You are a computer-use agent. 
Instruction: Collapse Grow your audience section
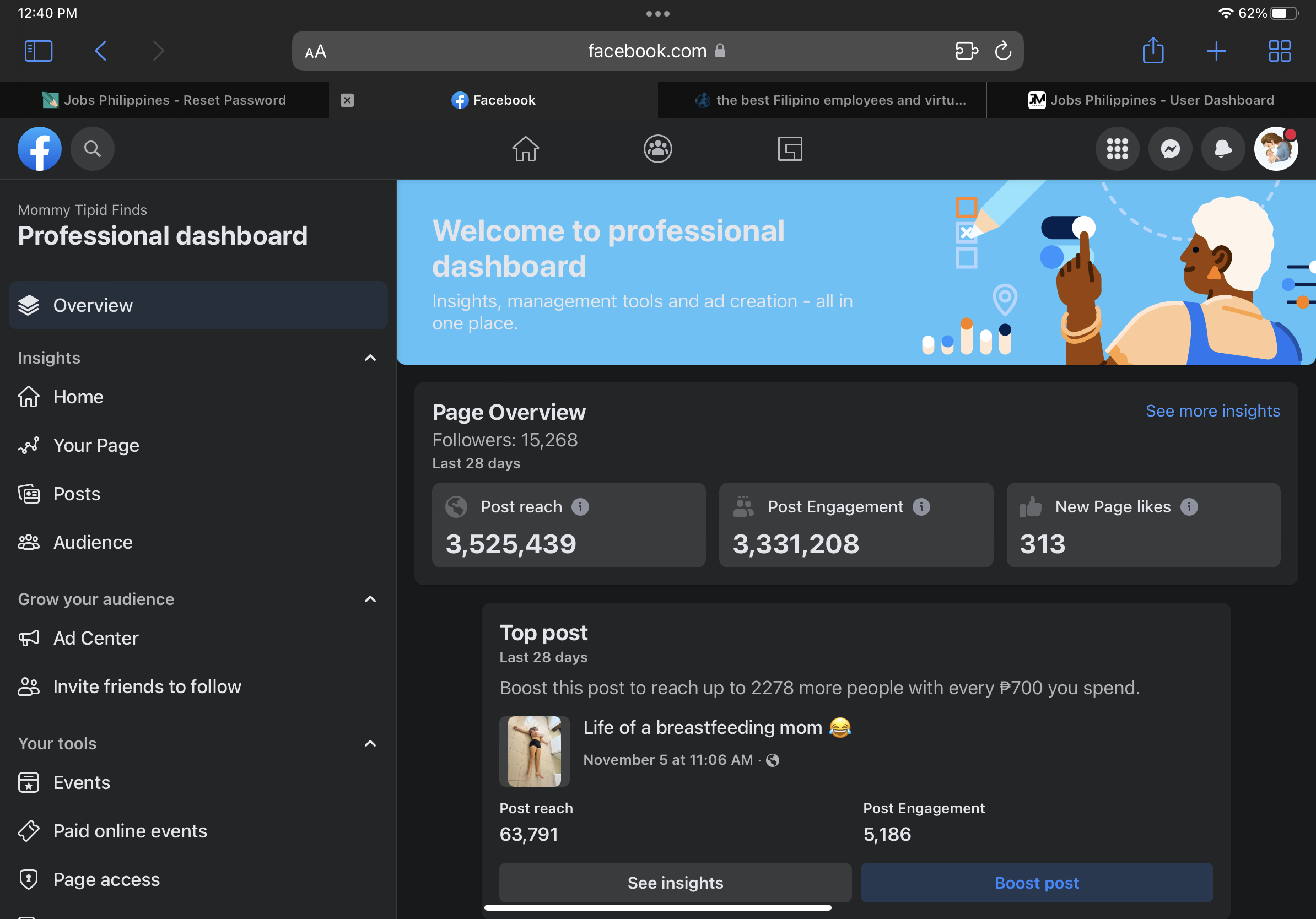(x=370, y=599)
